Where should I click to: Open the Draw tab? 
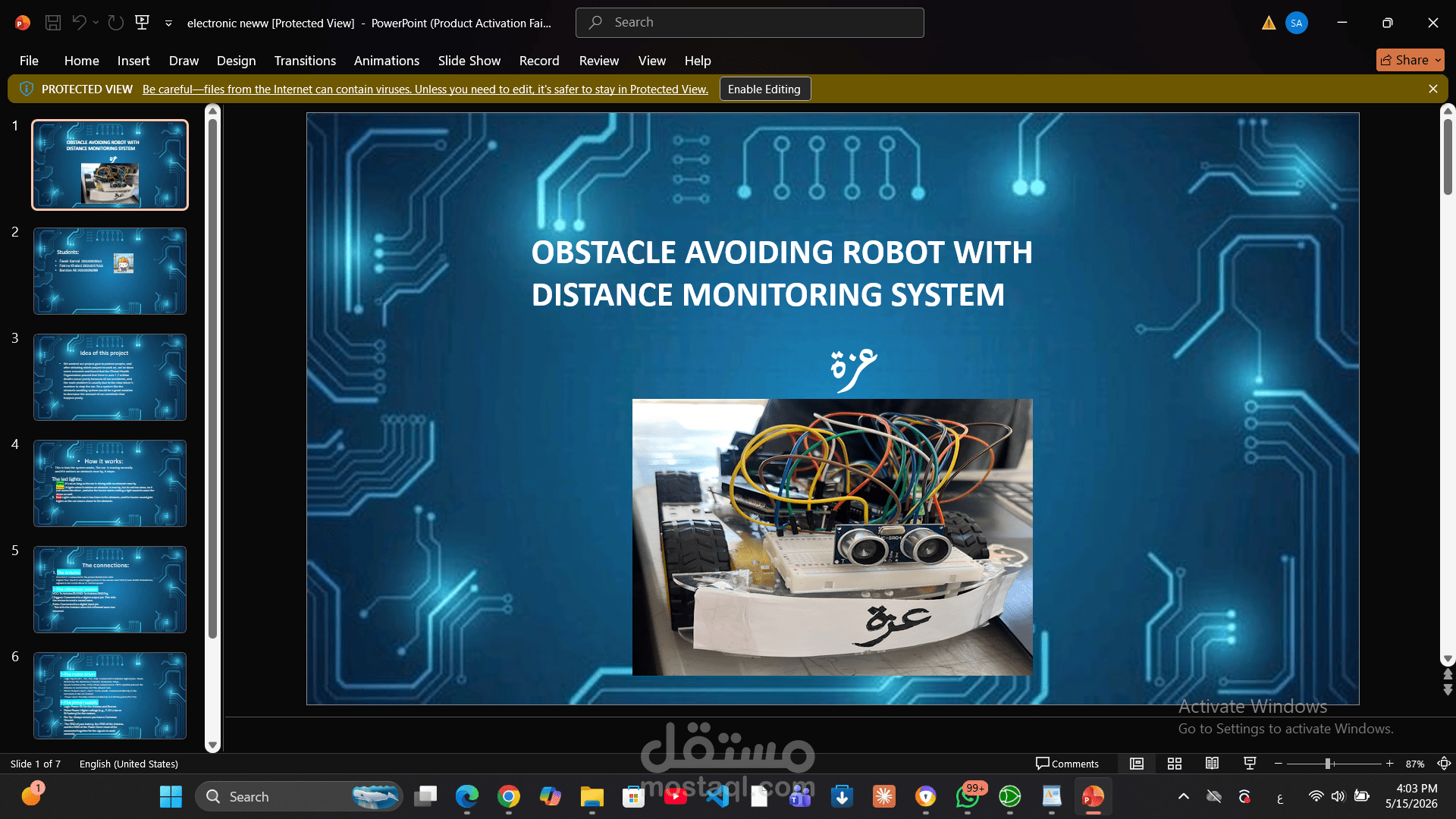click(184, 61)
